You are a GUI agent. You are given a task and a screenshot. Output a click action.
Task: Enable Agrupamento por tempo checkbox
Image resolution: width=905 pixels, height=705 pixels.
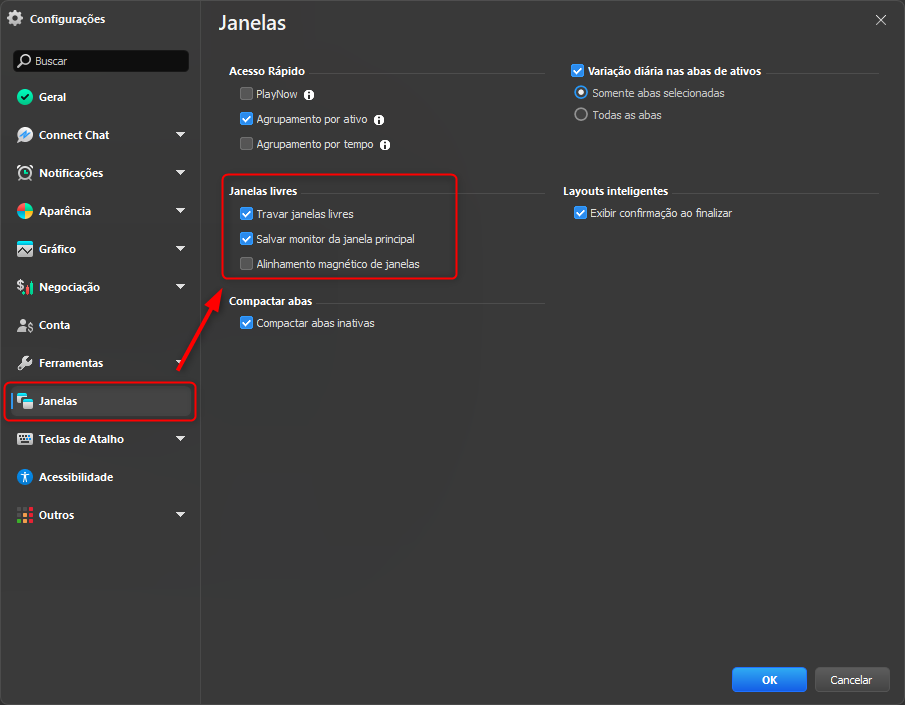[246, 144]
